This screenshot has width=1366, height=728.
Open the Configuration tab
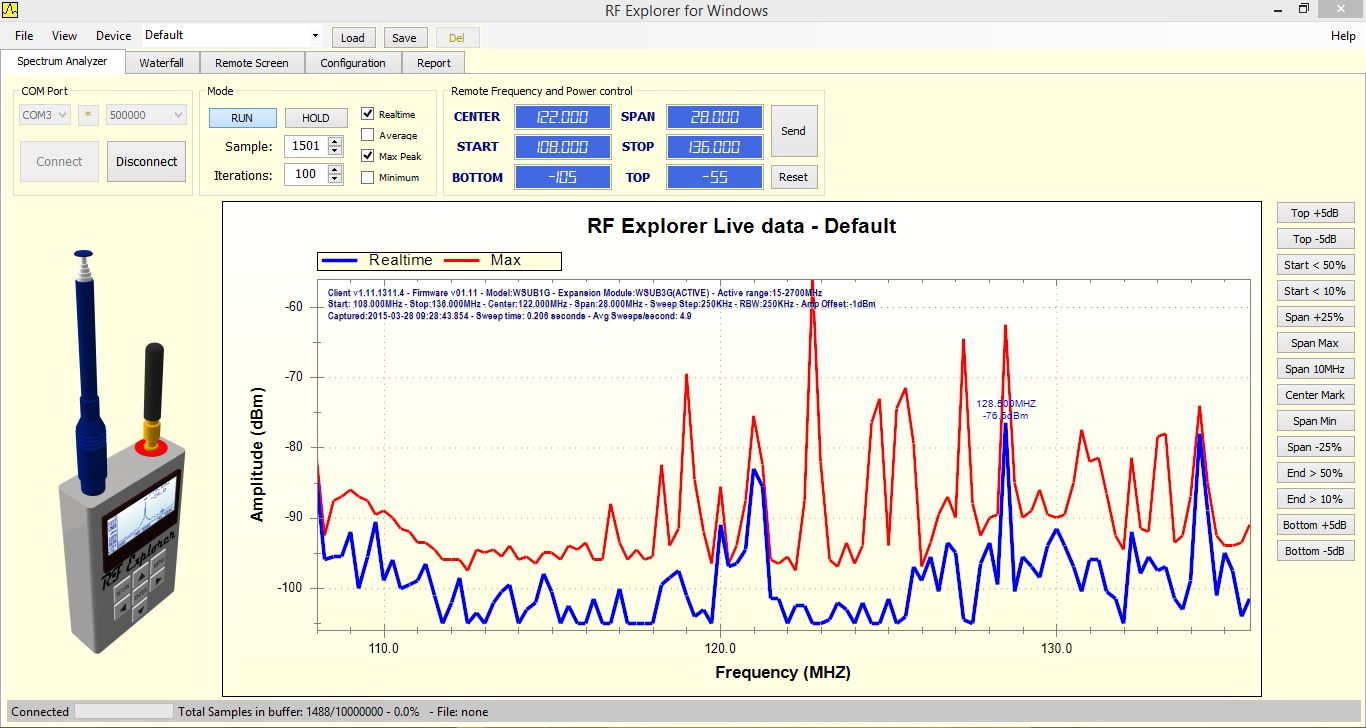click(x=353, y=63)
